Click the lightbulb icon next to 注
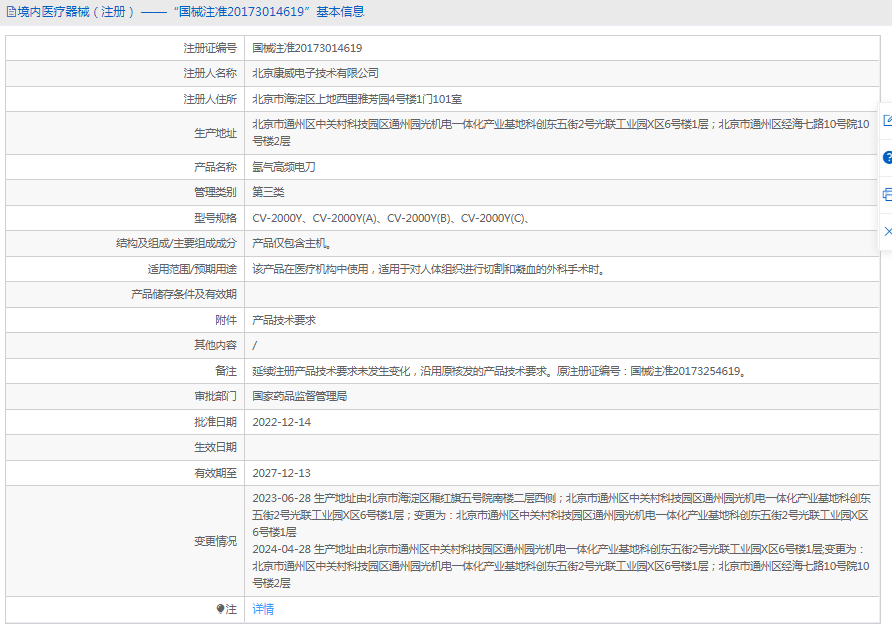Viewport: 892px width, 633px height. point(221,609)
